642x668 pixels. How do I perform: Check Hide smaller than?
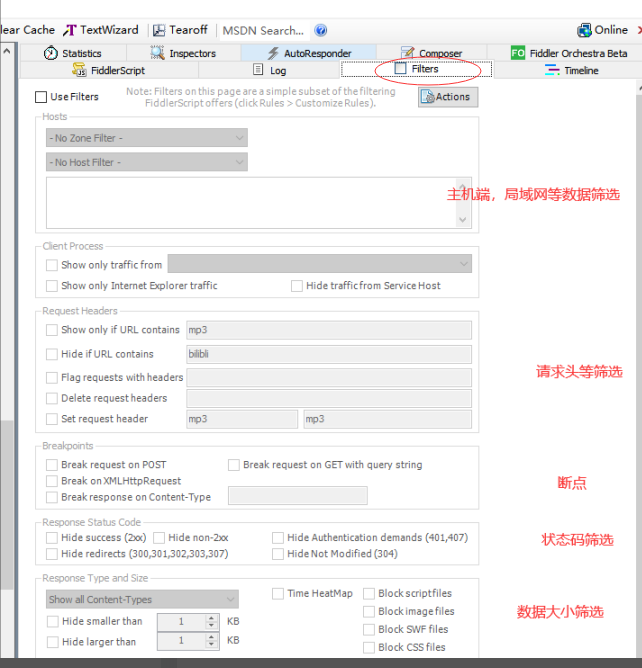(53, 622)
